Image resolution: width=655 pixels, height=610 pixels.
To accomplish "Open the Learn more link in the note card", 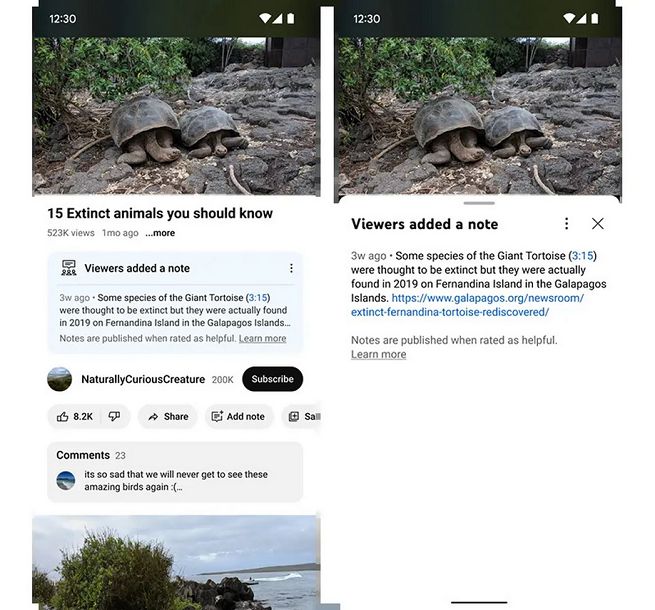I will click(x=262, y=339).
